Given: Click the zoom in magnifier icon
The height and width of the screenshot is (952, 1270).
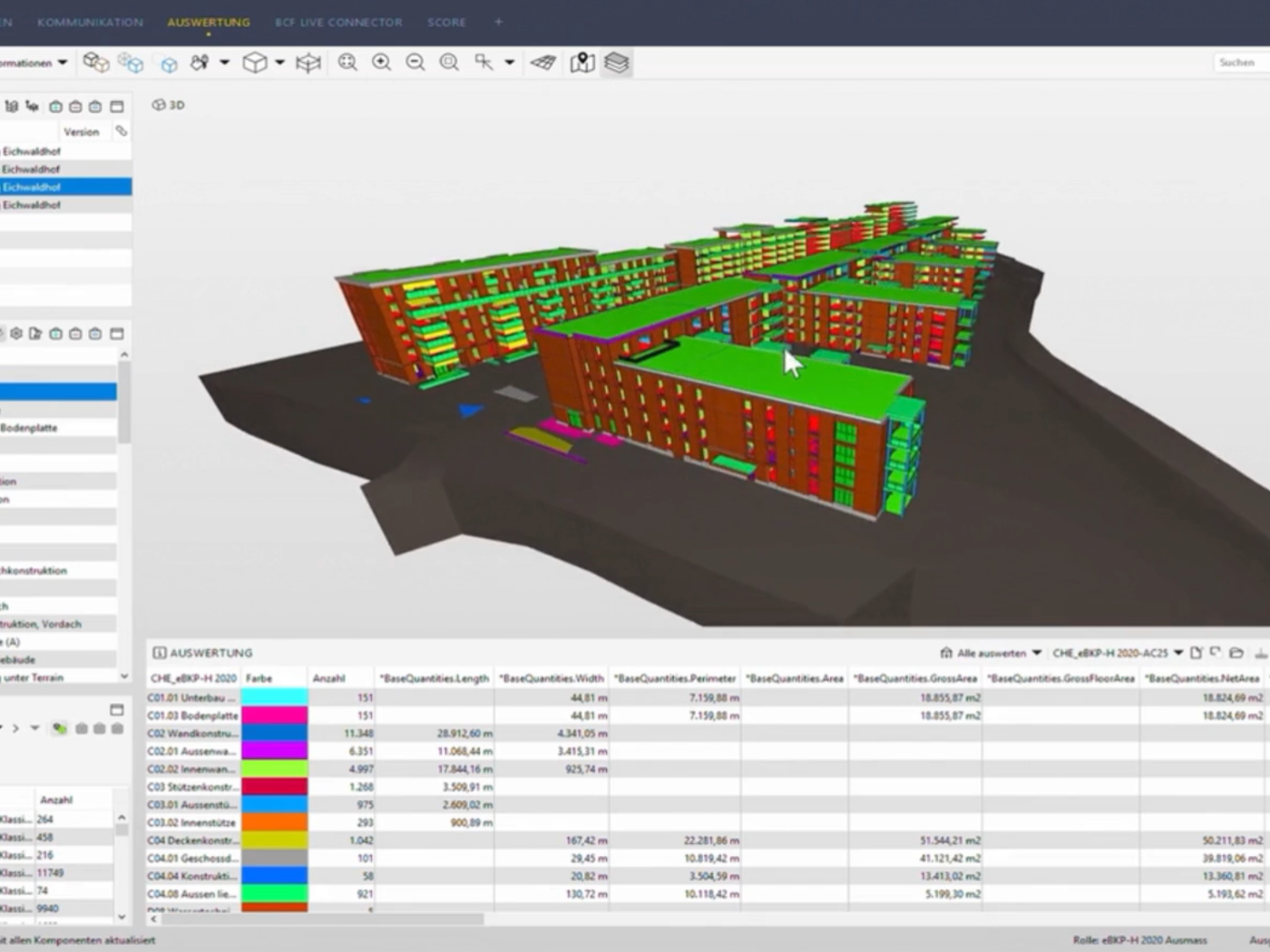Looking at the screenshot, I should pos(382,63).
